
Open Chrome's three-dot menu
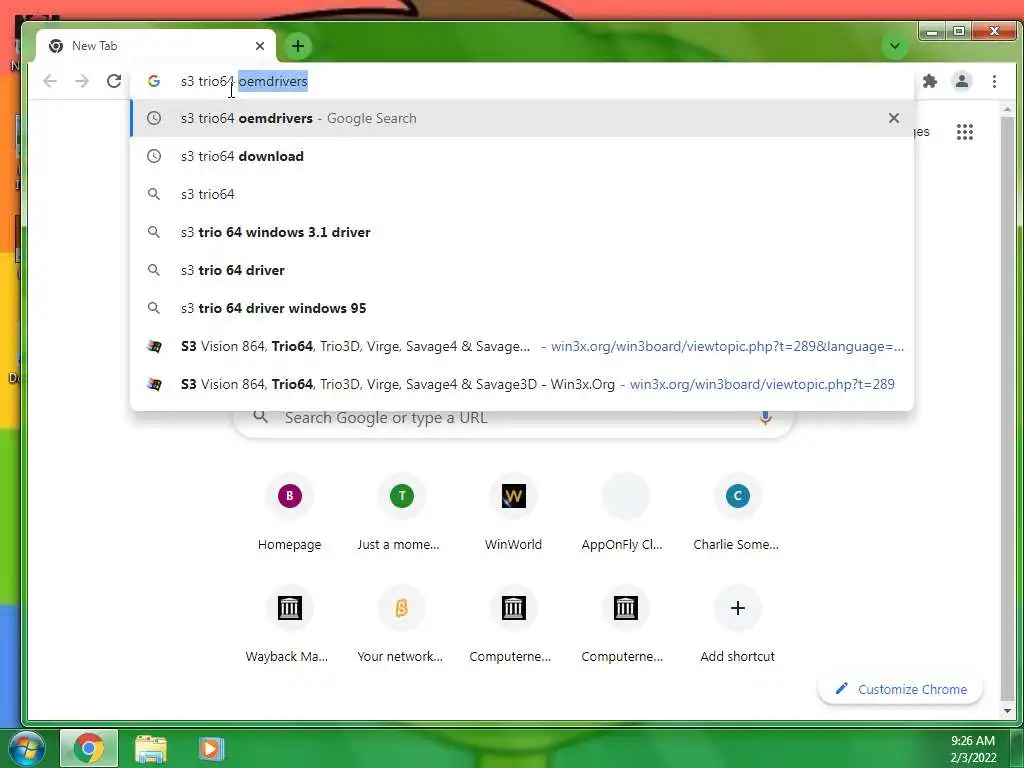(x=994, y=81)
